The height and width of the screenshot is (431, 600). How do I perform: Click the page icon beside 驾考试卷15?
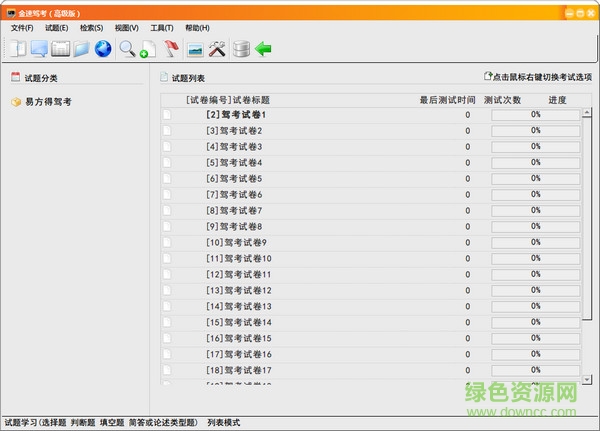[x=167, y=338]
